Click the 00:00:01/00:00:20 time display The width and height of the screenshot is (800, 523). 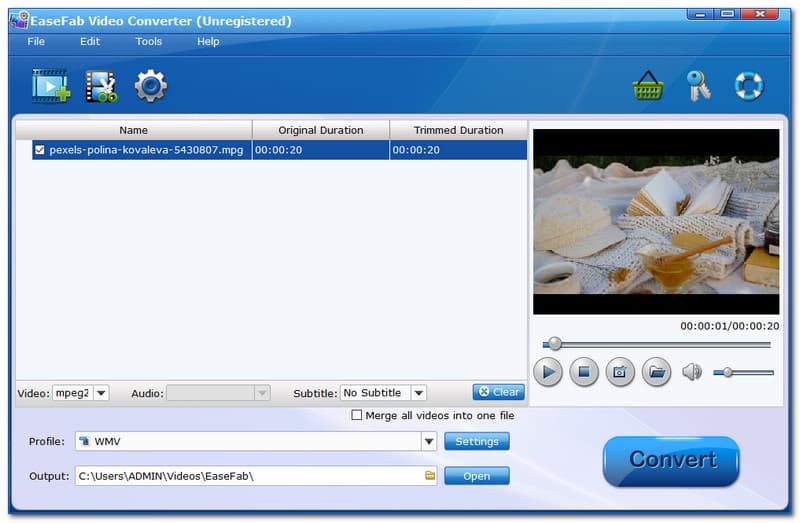coord(730,326)
